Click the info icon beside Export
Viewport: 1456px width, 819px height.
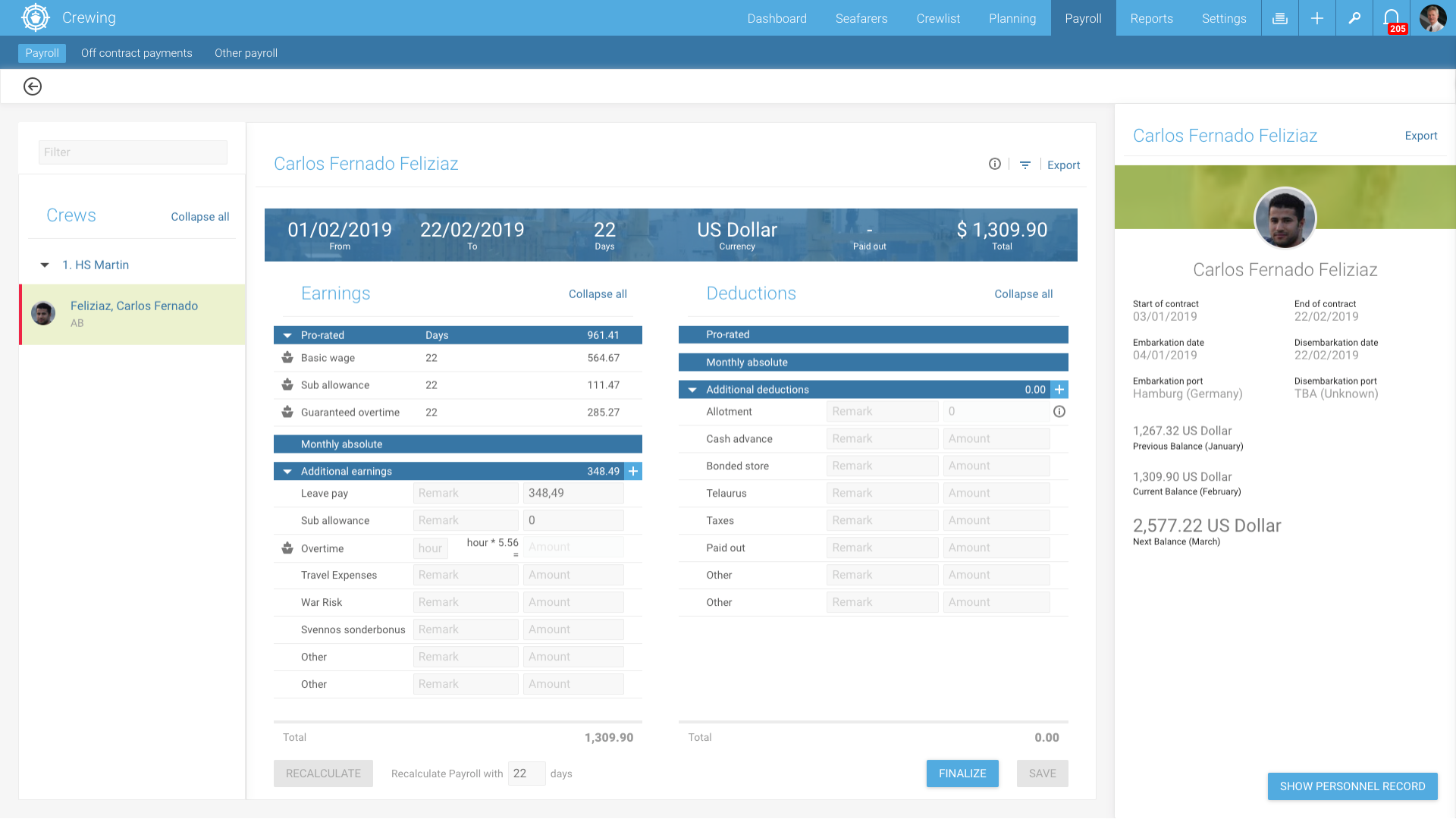pyautogui.click(x=995, y=164)
